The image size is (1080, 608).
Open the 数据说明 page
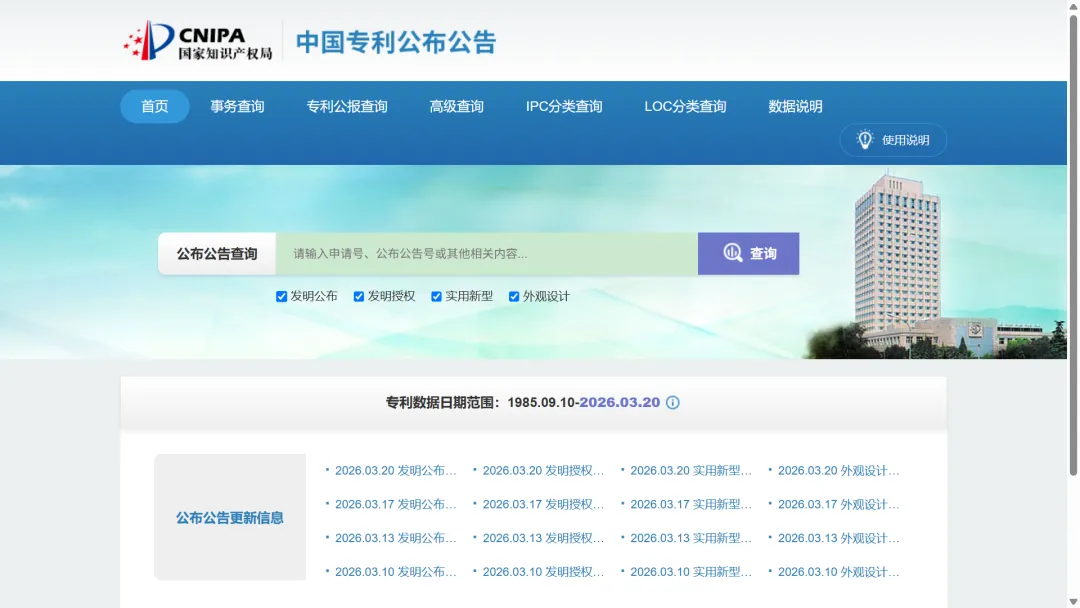point(795,106)
